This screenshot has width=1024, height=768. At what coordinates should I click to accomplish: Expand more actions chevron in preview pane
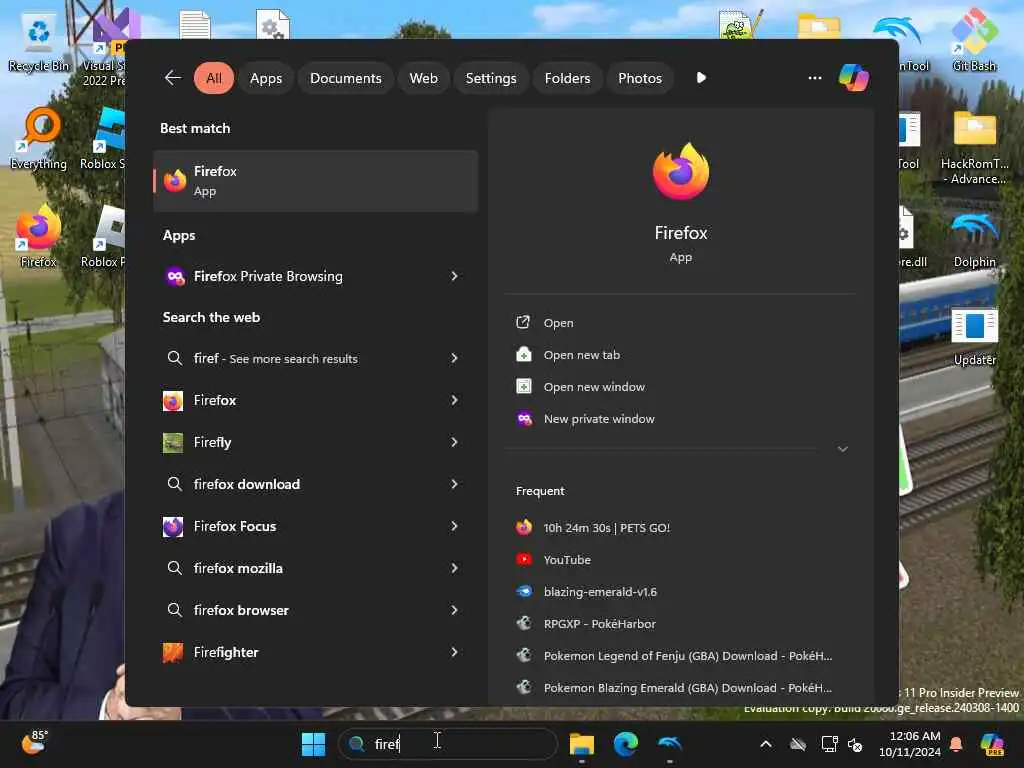pyautogui.click(x=842, y=449)
